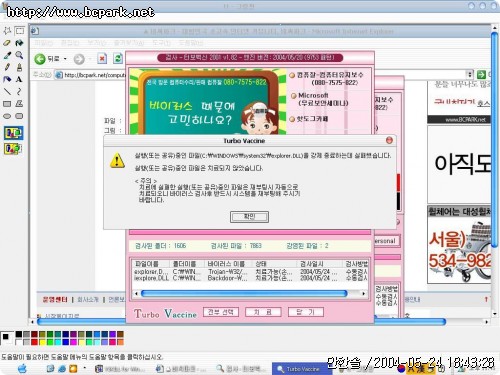This screenshot has height=375, width=500.
Task: Select the iexplore.DLL row in virus list
Action: 250,278
